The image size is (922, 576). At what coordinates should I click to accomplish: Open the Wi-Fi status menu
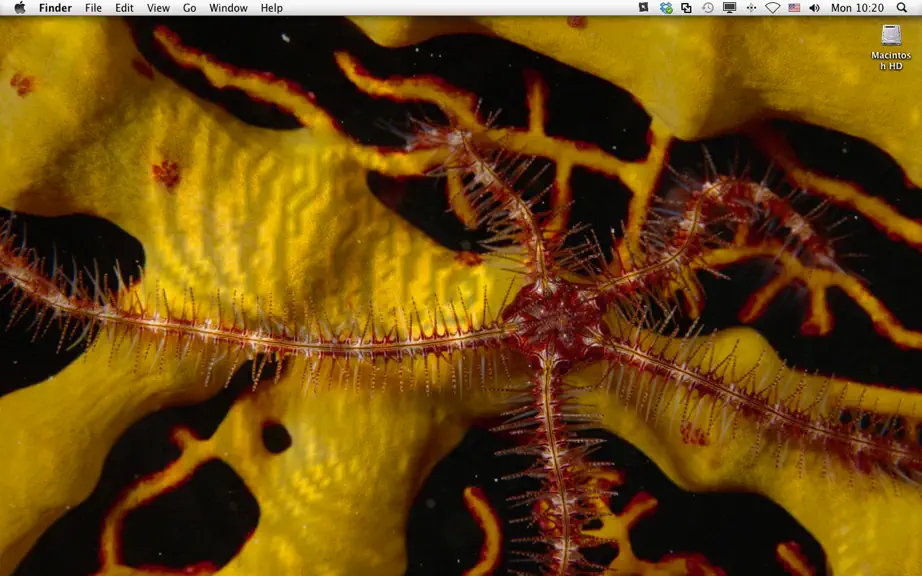tap(773, 8)
